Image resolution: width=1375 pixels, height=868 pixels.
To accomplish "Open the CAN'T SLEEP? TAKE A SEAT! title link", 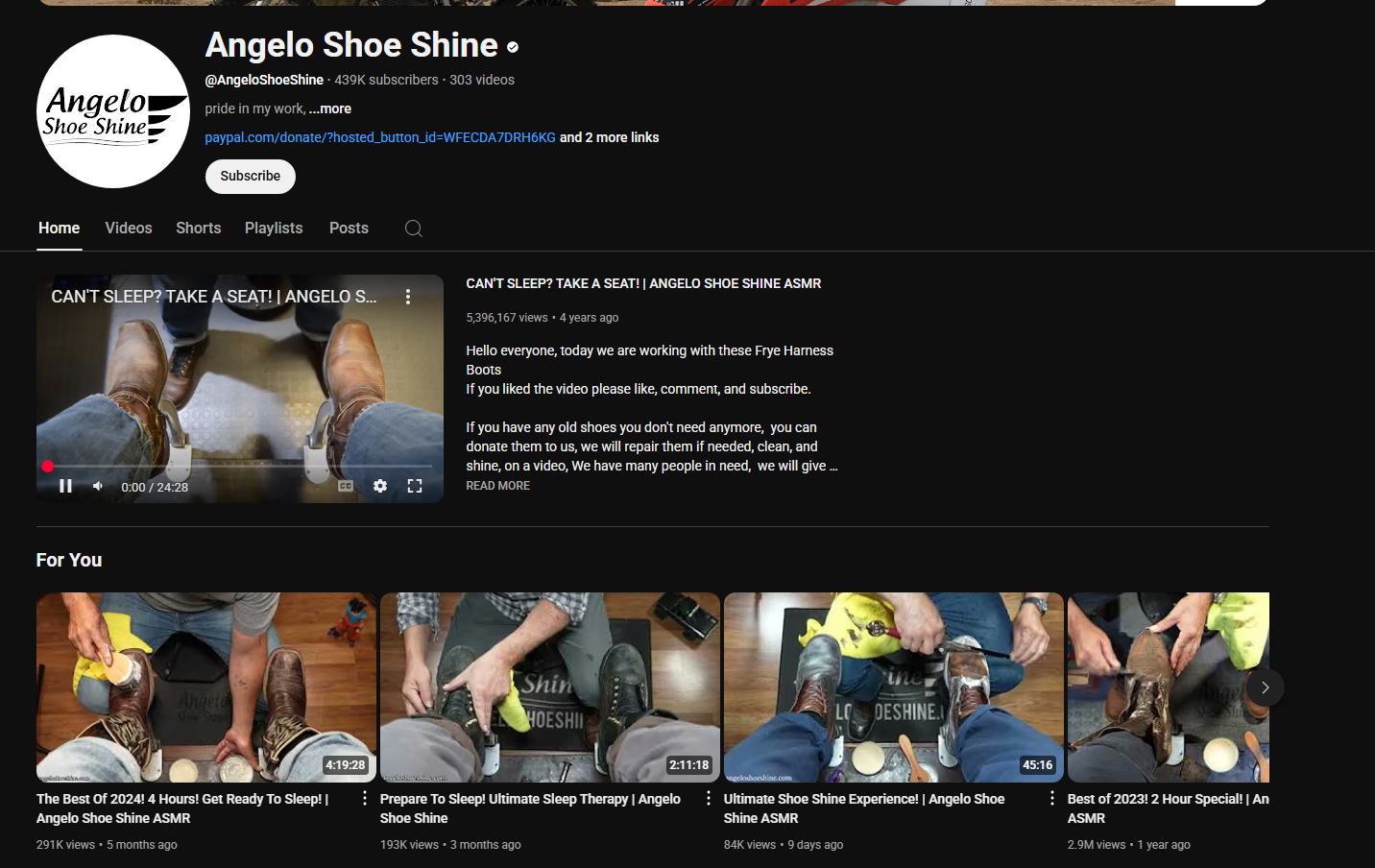I will [643, 283].
